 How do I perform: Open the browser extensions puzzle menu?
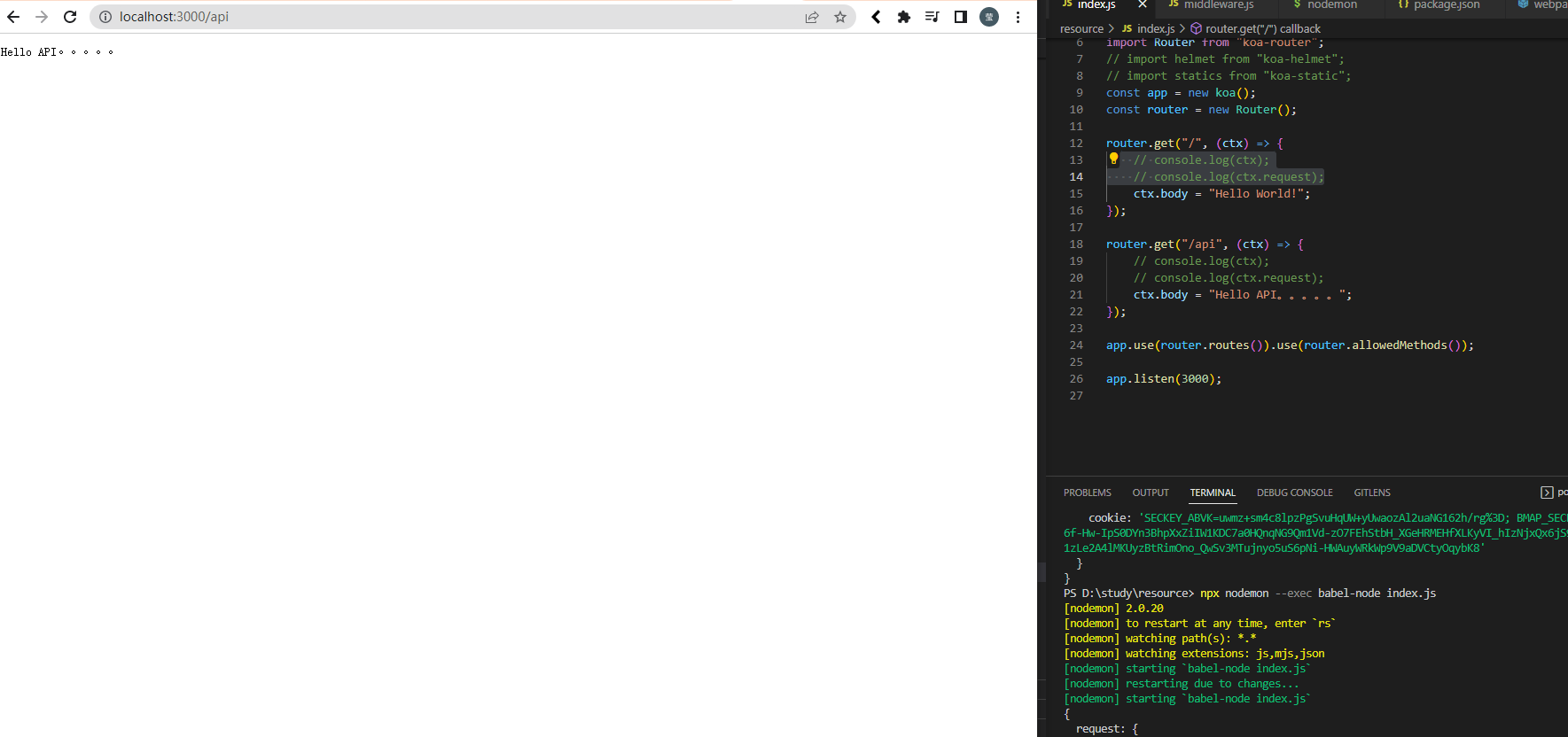pos(904,17)
